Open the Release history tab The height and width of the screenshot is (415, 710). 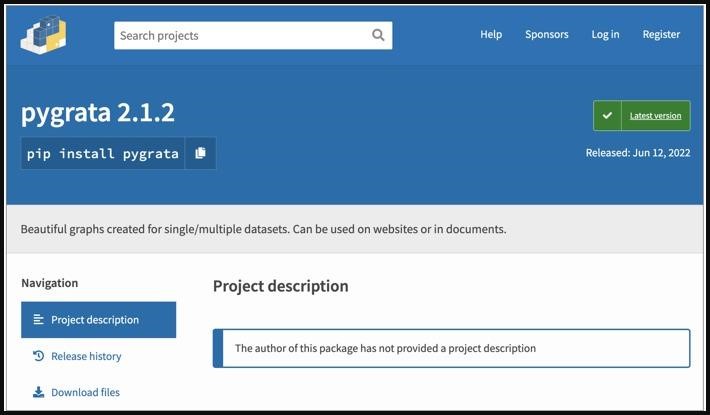click(x=86, y=356)
